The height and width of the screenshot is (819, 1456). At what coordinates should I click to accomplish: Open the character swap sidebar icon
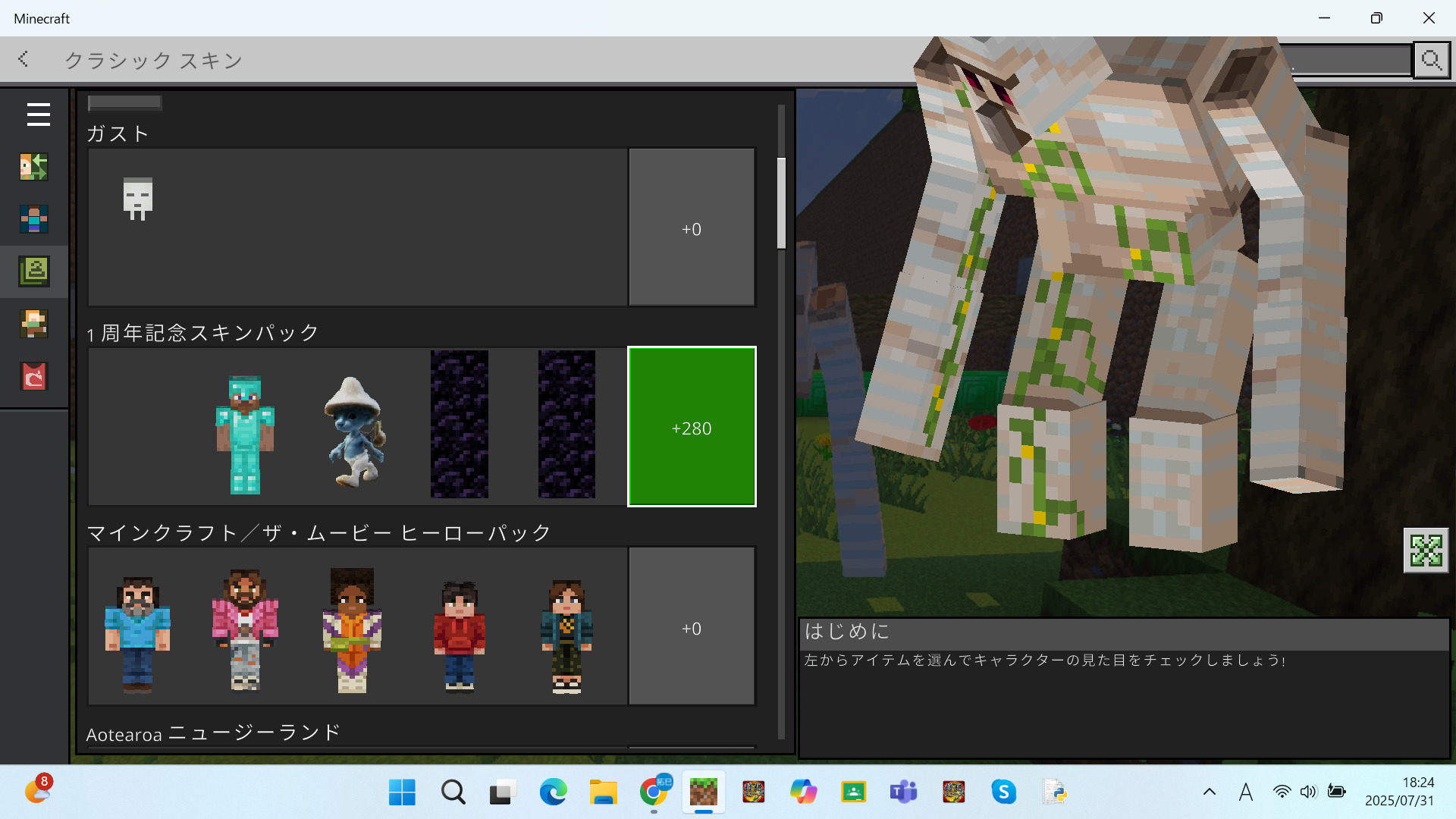[x=34, y=167]
